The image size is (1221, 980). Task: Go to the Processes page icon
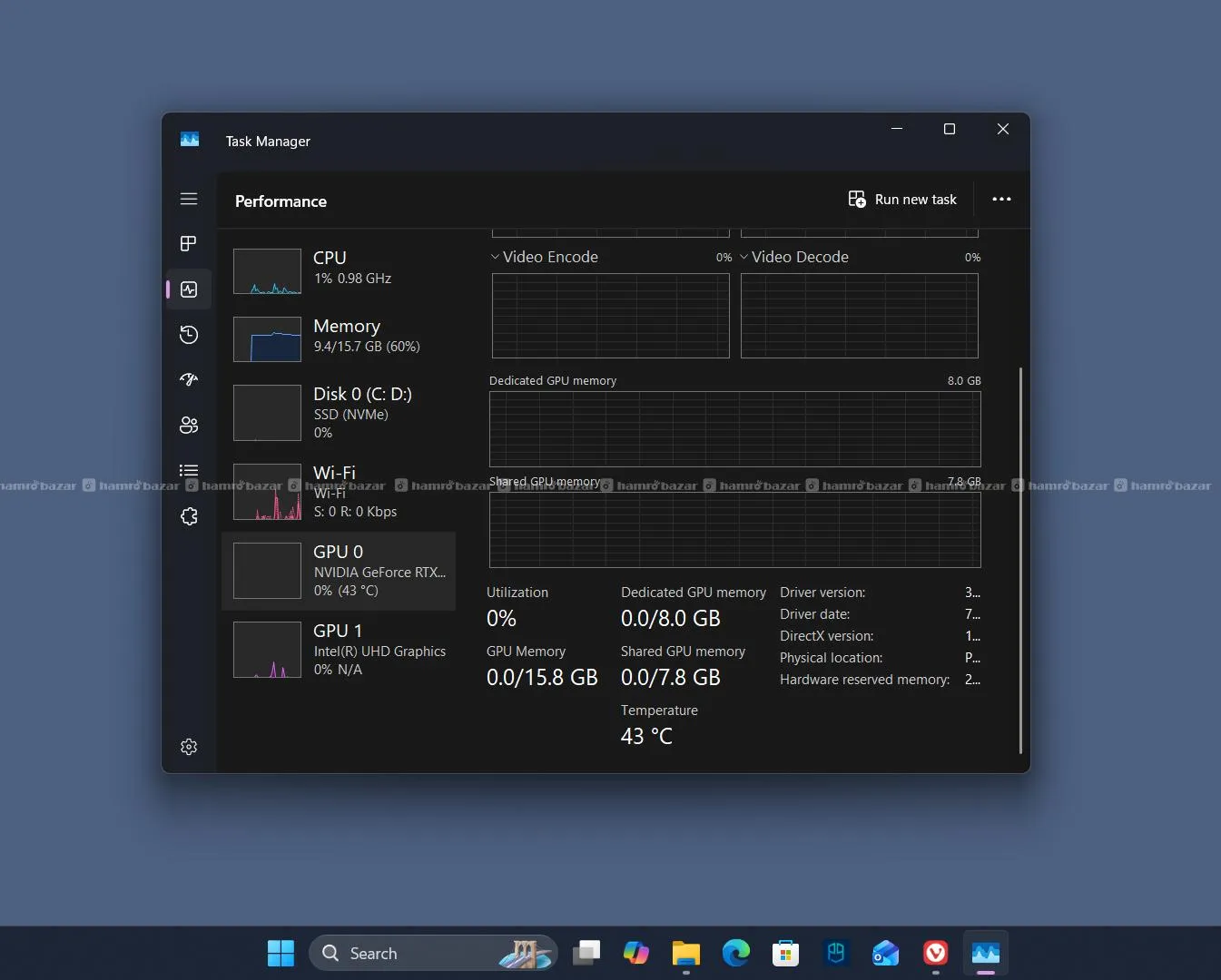pyautogui.click(x=189, y=243)
